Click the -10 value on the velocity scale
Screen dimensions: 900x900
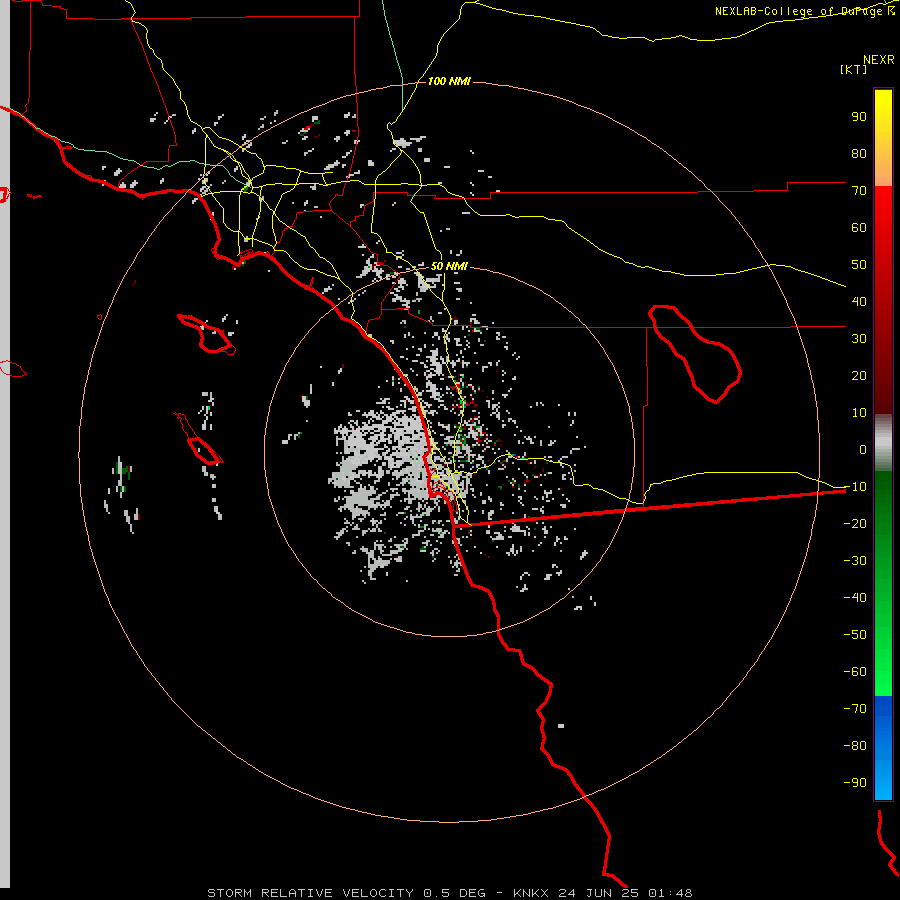855,487
